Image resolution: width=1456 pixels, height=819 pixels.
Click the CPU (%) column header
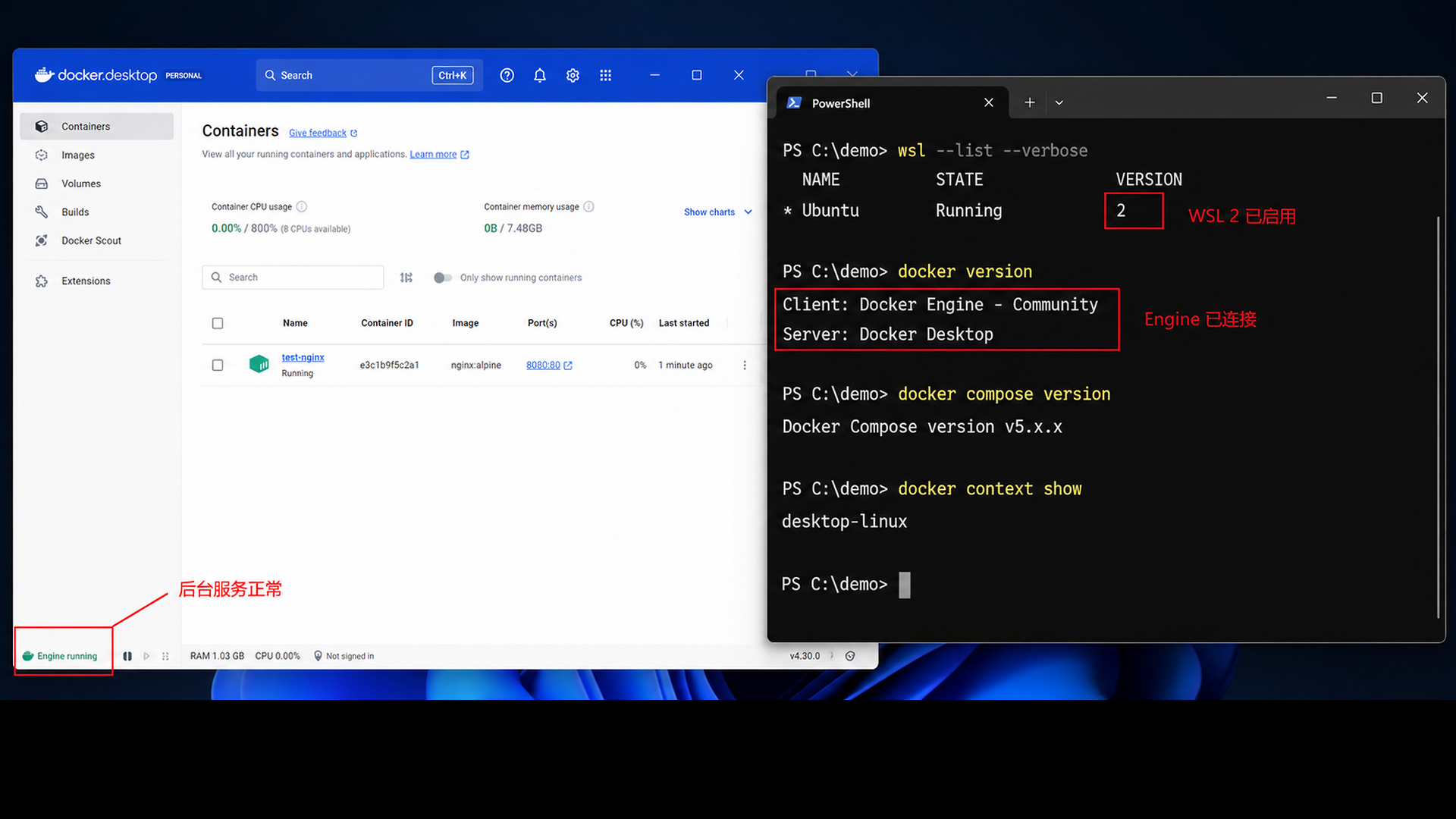(626, 323)
